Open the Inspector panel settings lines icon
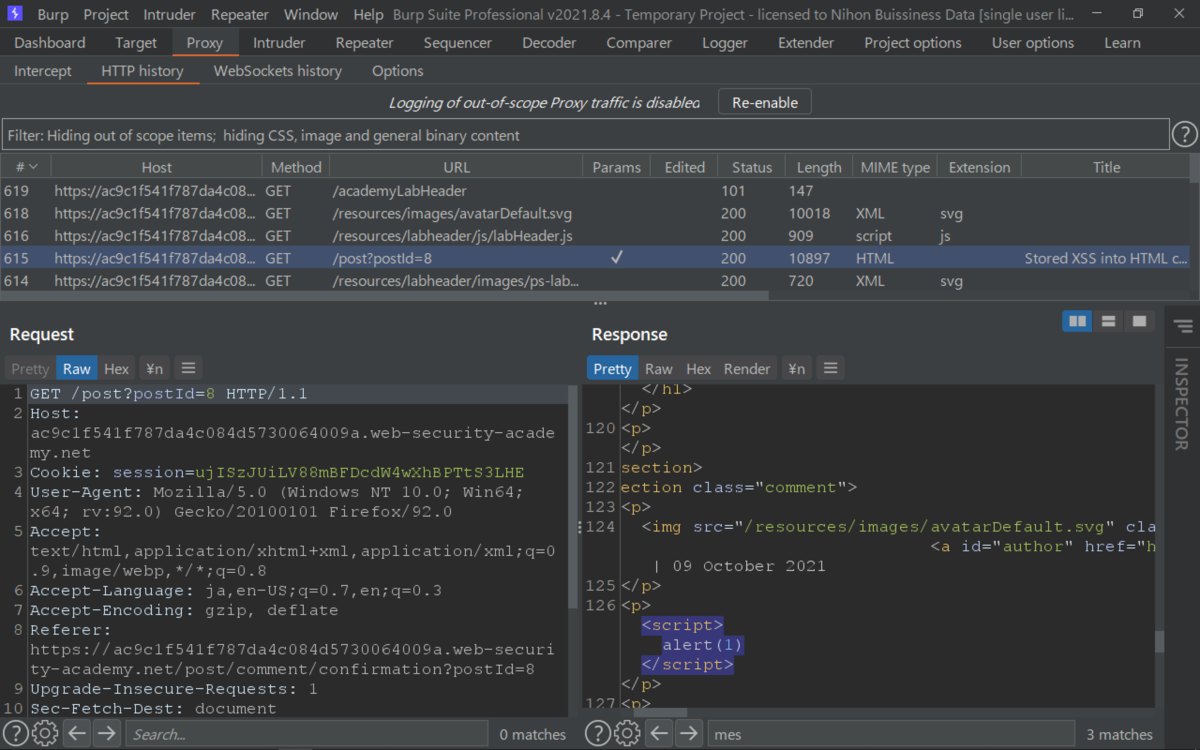The height and width of the screenshot is (750, 1200). (x=1183, y=327)
